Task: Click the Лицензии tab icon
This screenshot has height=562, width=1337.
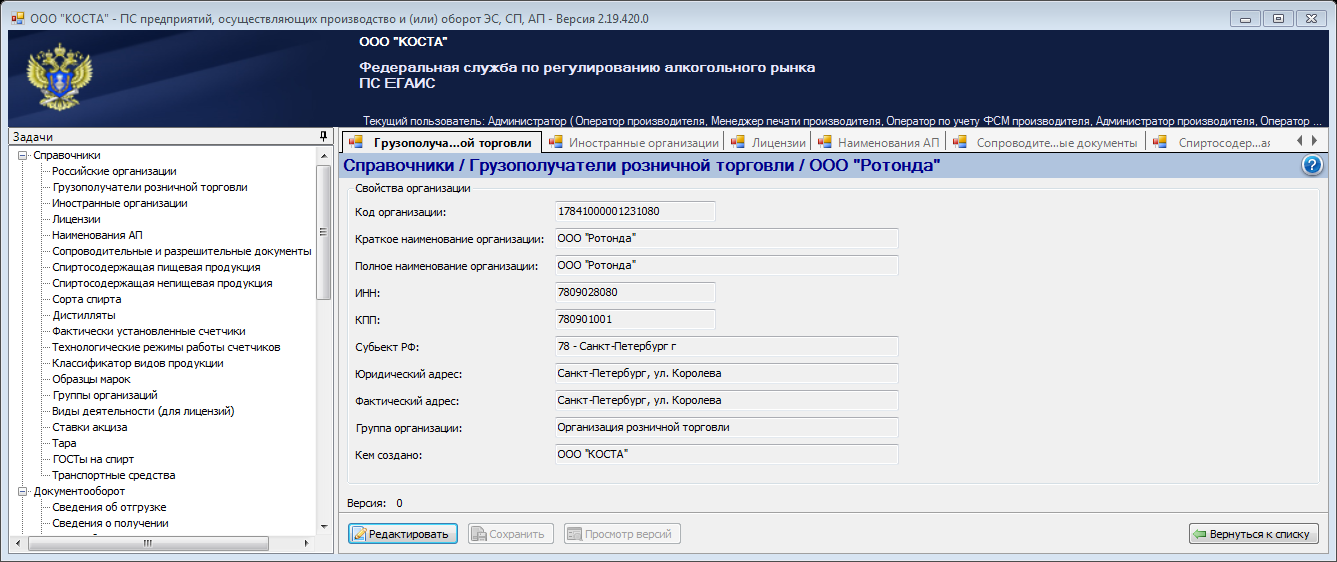Action: (x=738, y=142)
